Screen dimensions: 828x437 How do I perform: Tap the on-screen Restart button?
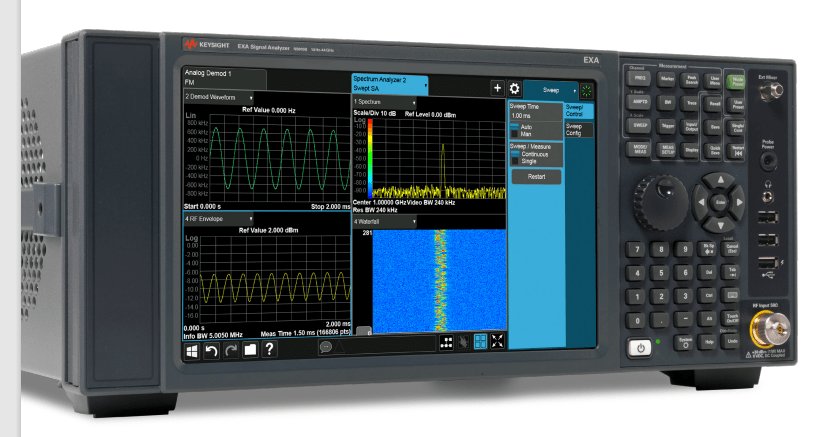[537, 177]
